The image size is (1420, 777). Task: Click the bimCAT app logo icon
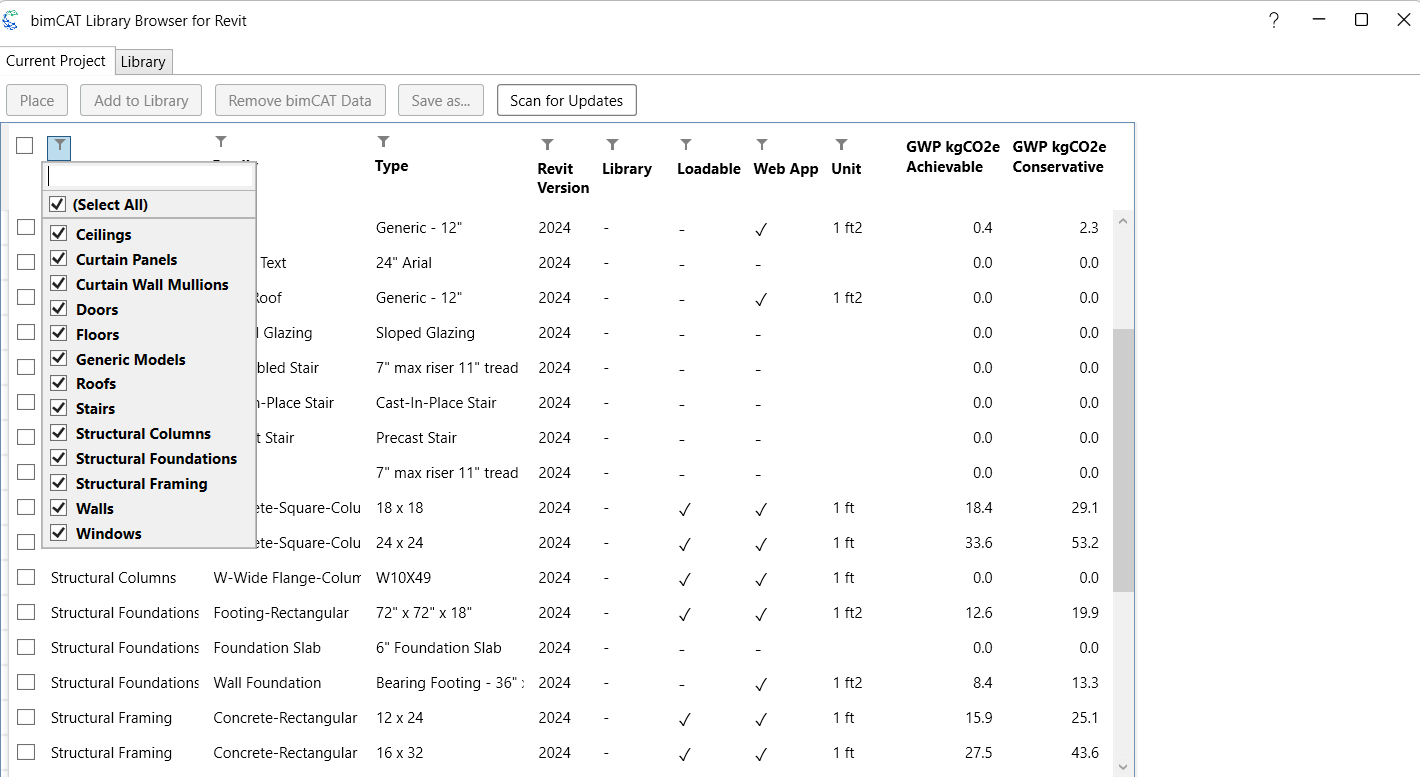tap(11, 20)
